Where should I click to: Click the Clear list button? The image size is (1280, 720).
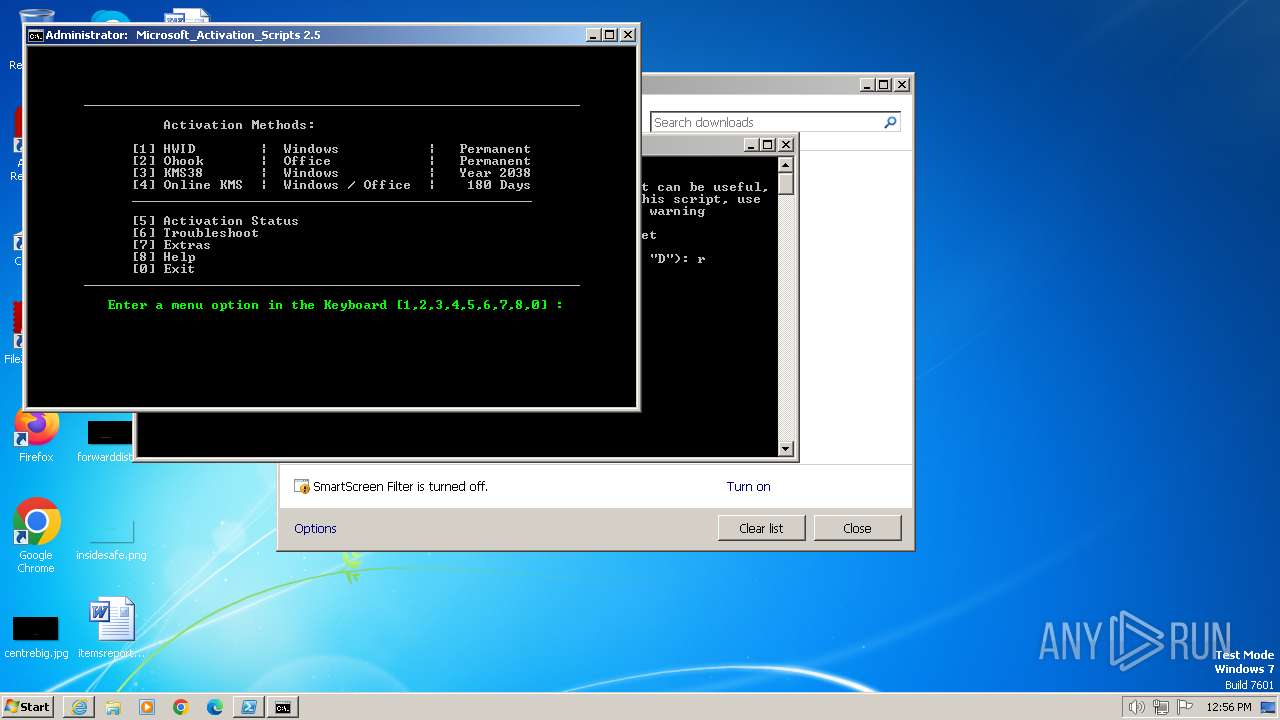[x=761, y=528]
